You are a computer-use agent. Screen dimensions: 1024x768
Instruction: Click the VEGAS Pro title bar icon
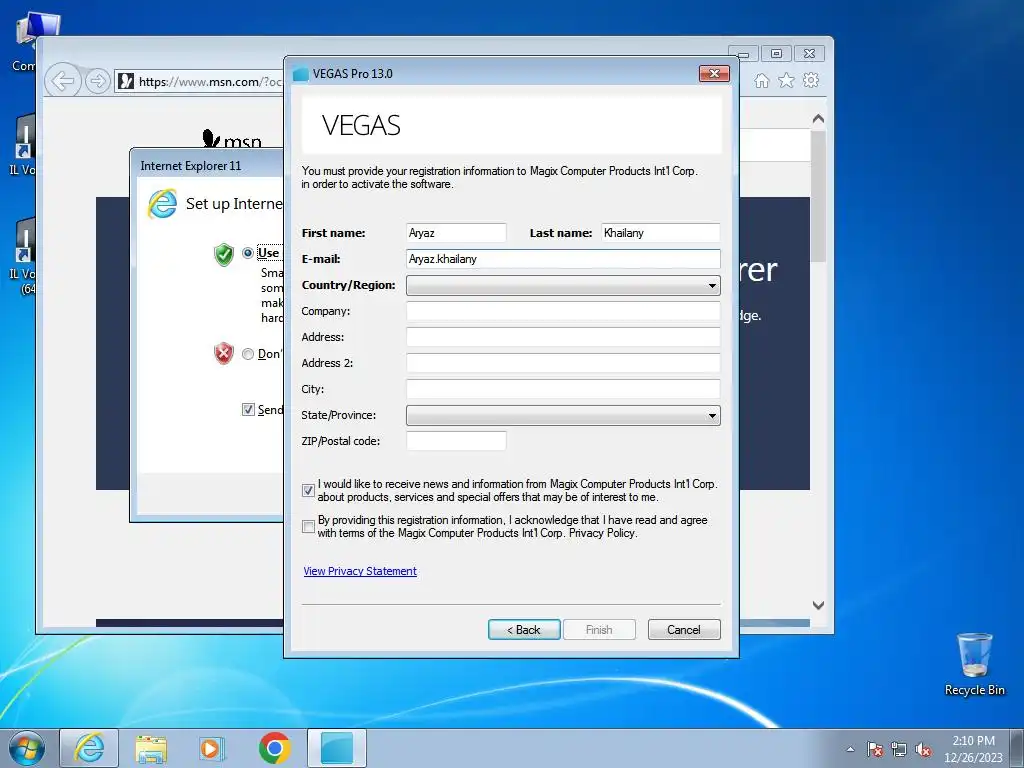pyautogui.click(x=300, y=74)
